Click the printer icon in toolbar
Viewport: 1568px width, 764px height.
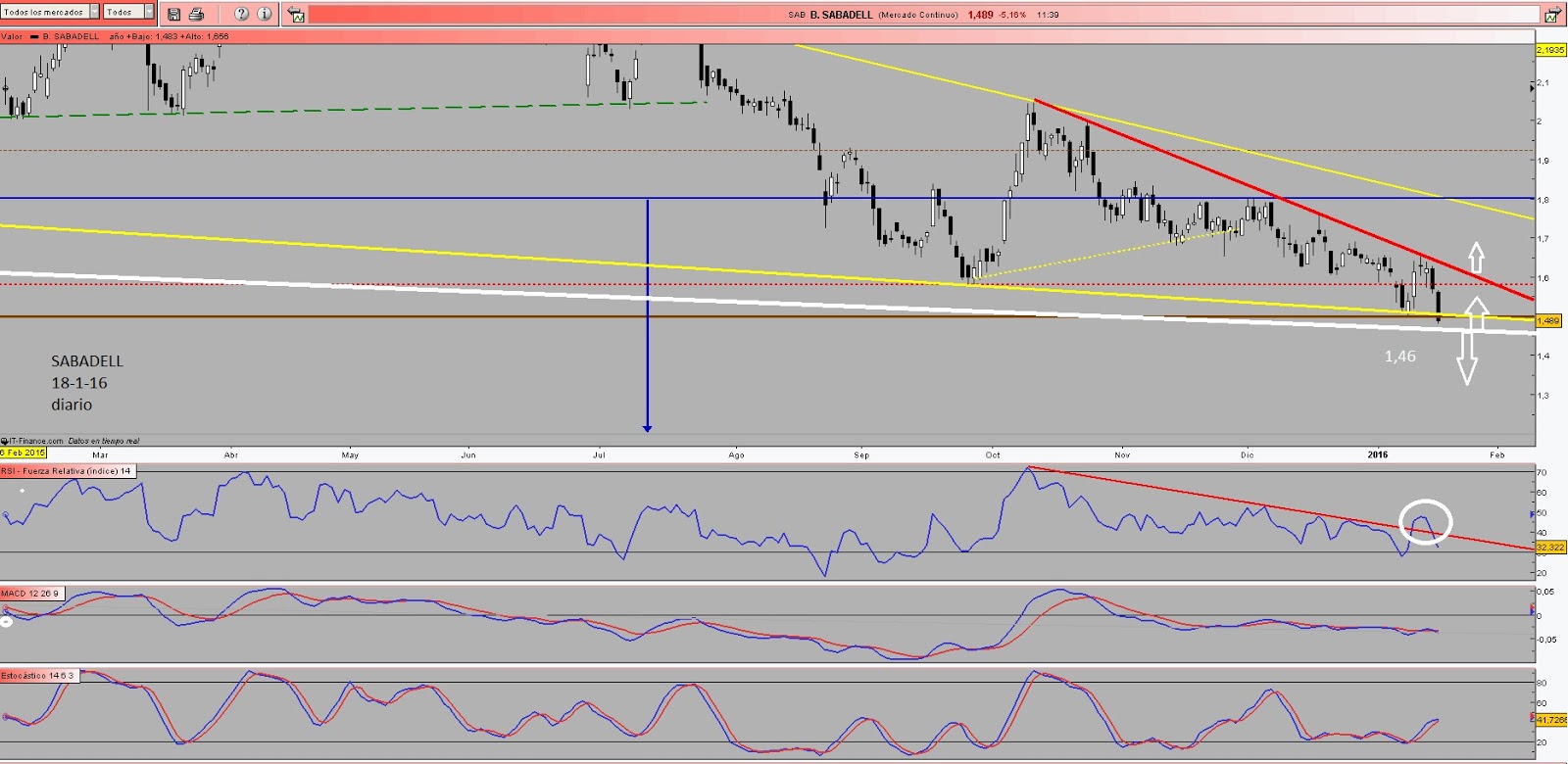196,14
